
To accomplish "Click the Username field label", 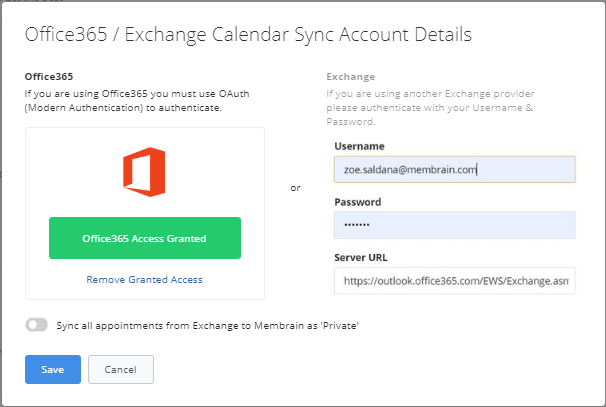I will (x=359, y=146).
